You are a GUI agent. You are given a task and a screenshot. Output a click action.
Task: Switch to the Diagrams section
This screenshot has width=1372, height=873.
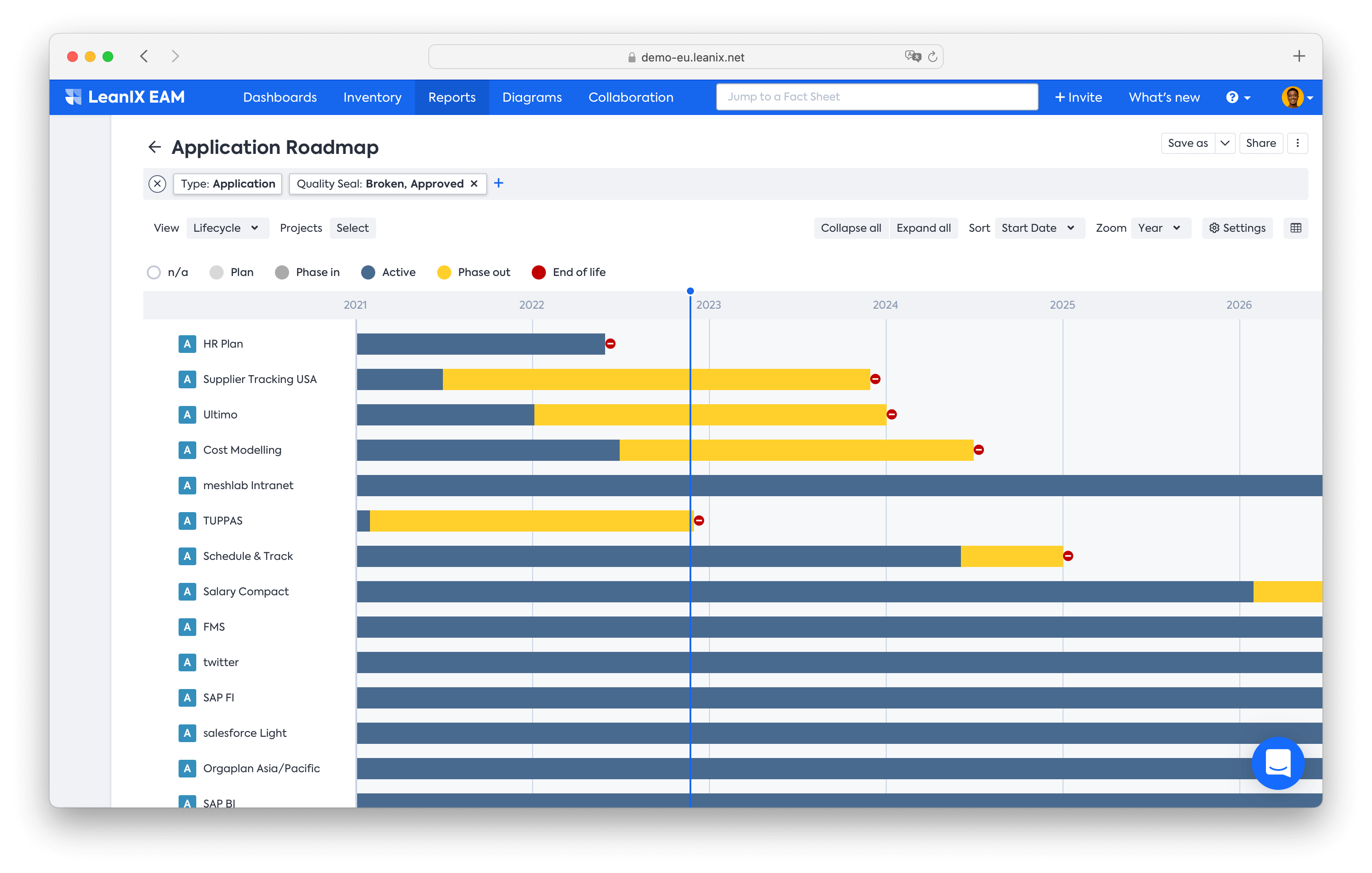pos(532,97)
